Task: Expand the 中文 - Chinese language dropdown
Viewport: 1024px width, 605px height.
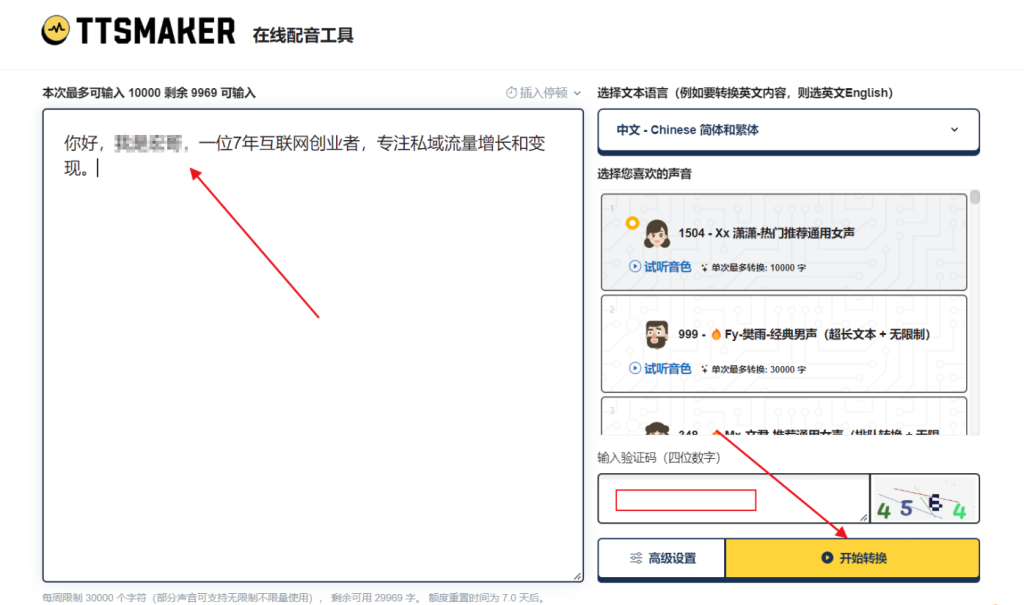Action: tap(788, 130)
